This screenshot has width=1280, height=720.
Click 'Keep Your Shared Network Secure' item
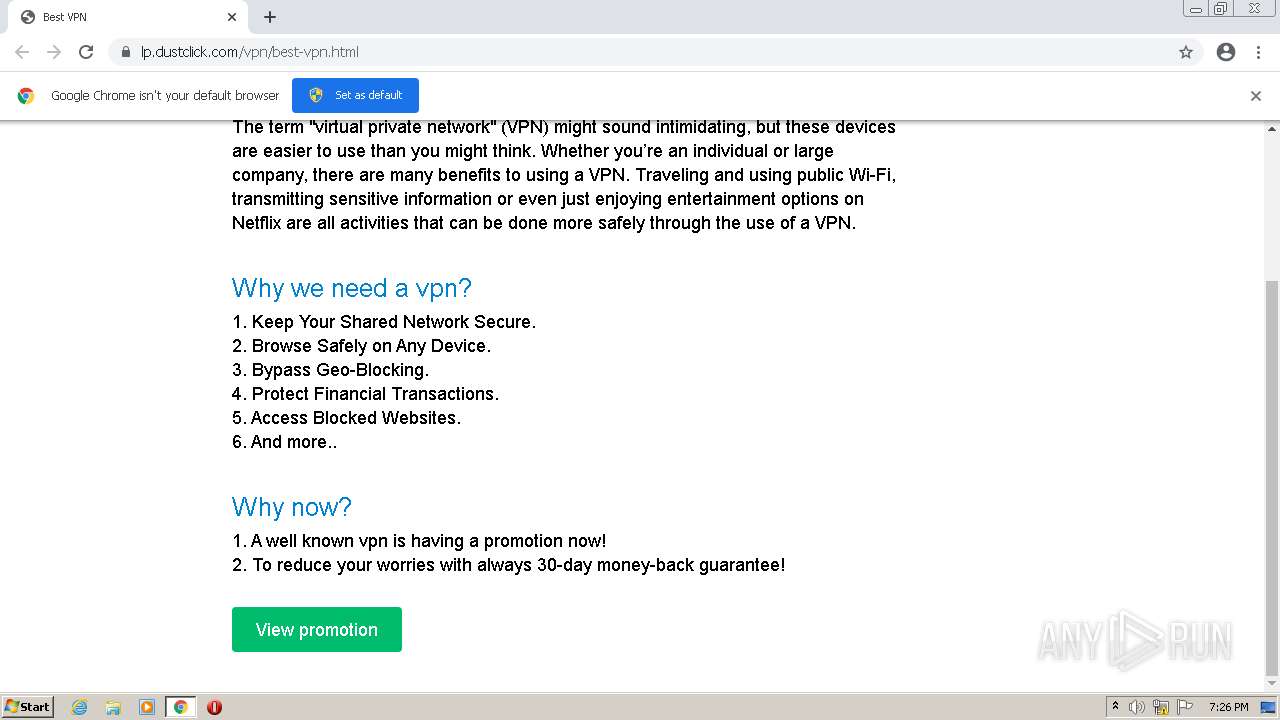pos(384,322)
